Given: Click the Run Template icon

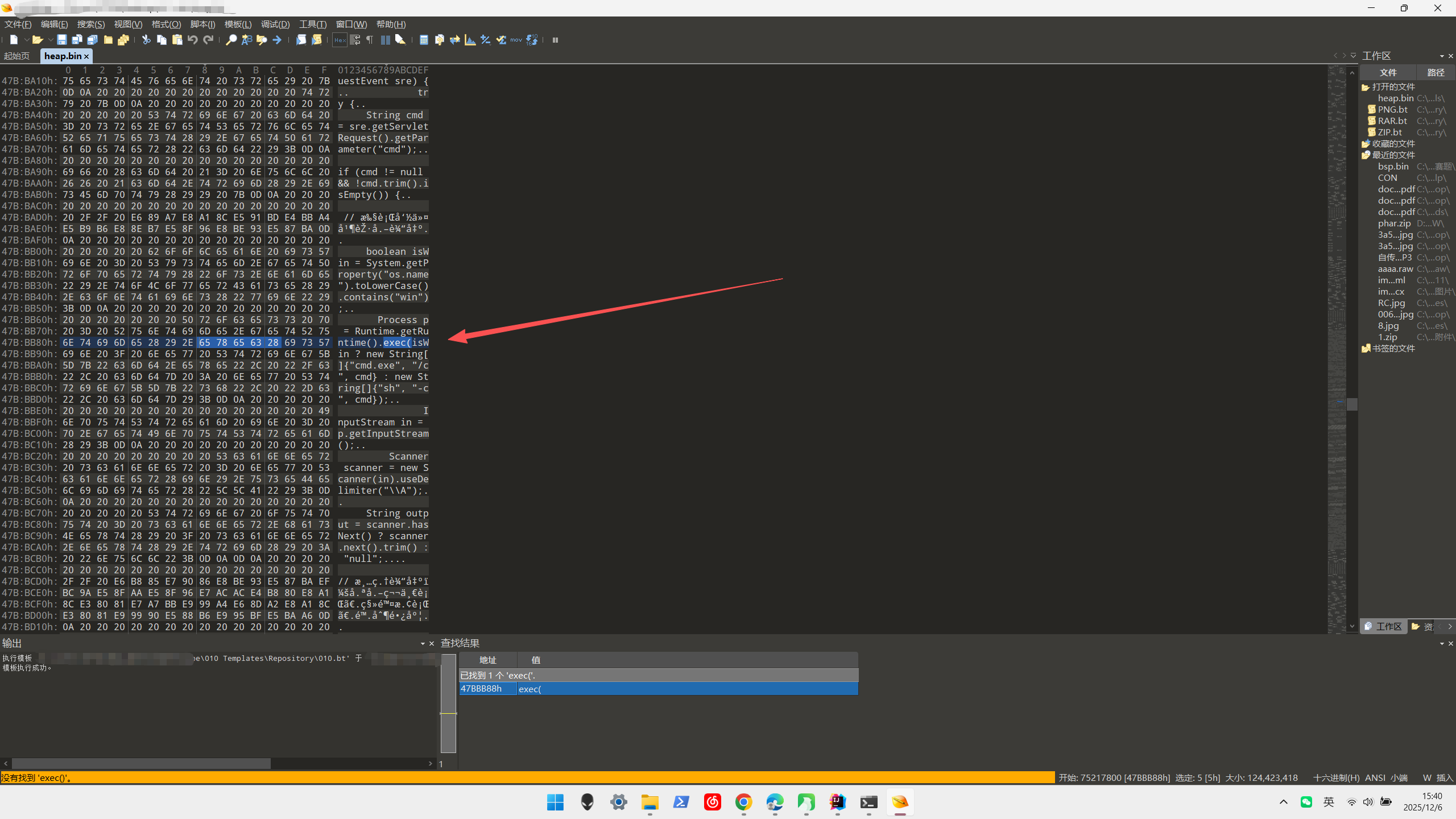Looking at the screenshot, I should (x=317, y=40).
